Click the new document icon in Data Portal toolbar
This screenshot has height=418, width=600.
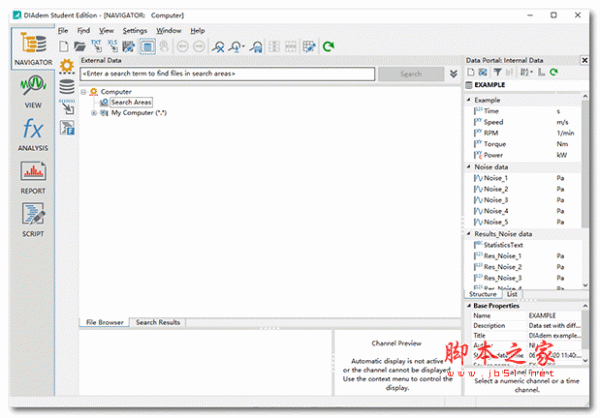(x=471, y=72)
